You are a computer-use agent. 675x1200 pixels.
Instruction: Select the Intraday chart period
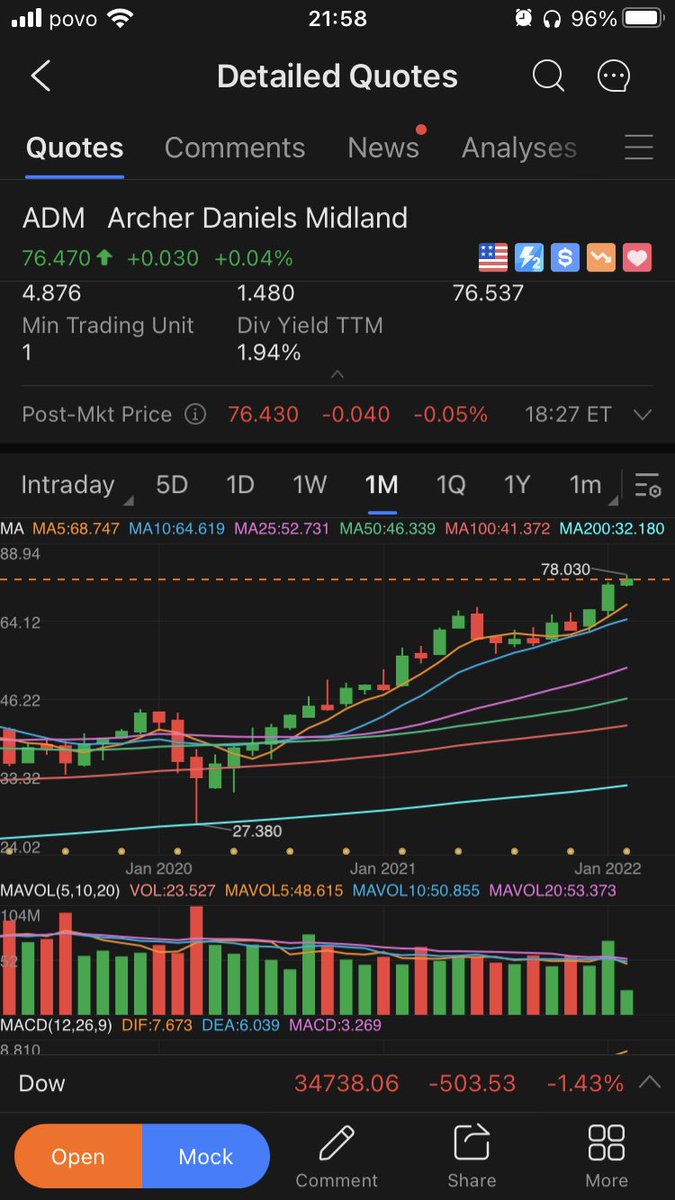pos(68,485)
